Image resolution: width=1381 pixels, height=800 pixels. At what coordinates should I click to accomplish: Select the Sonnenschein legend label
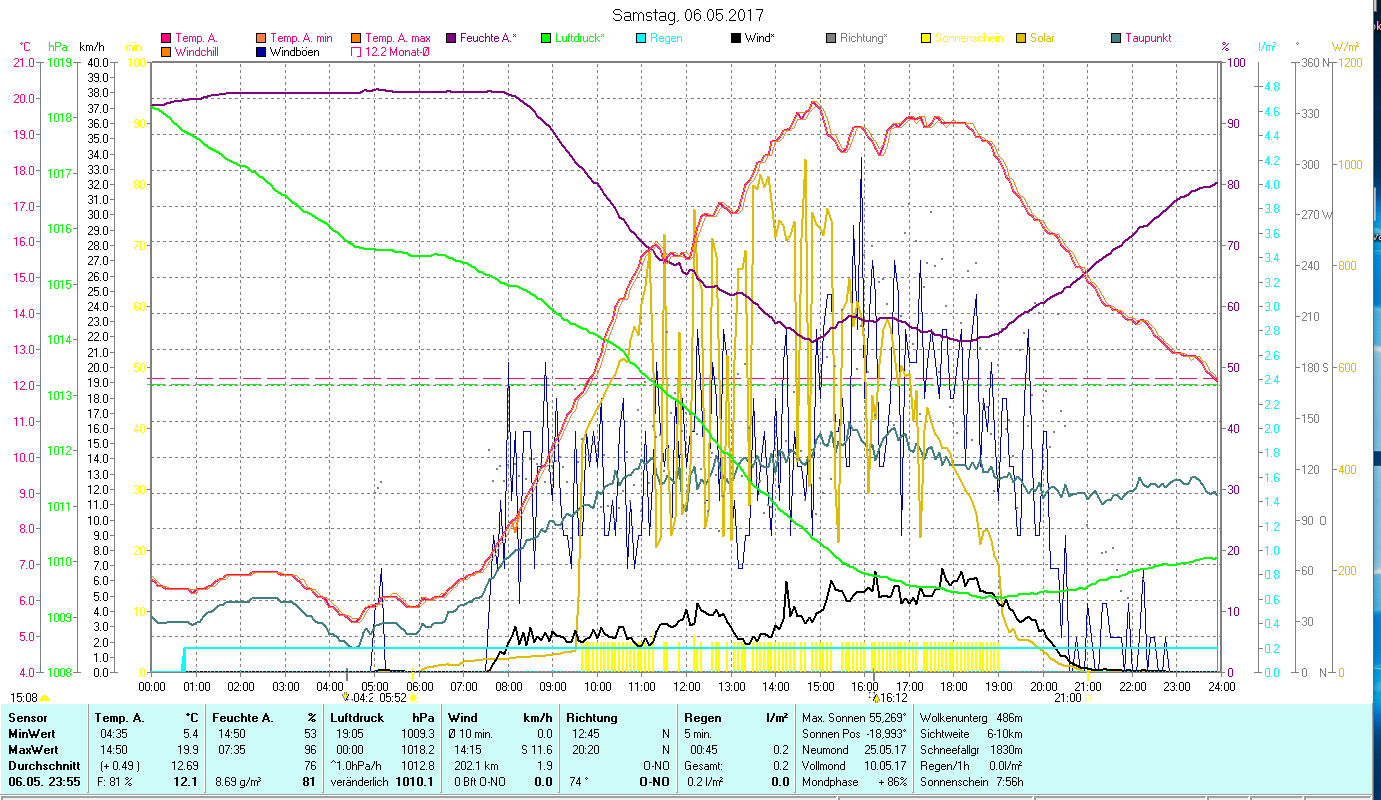[x=967, y=38]
